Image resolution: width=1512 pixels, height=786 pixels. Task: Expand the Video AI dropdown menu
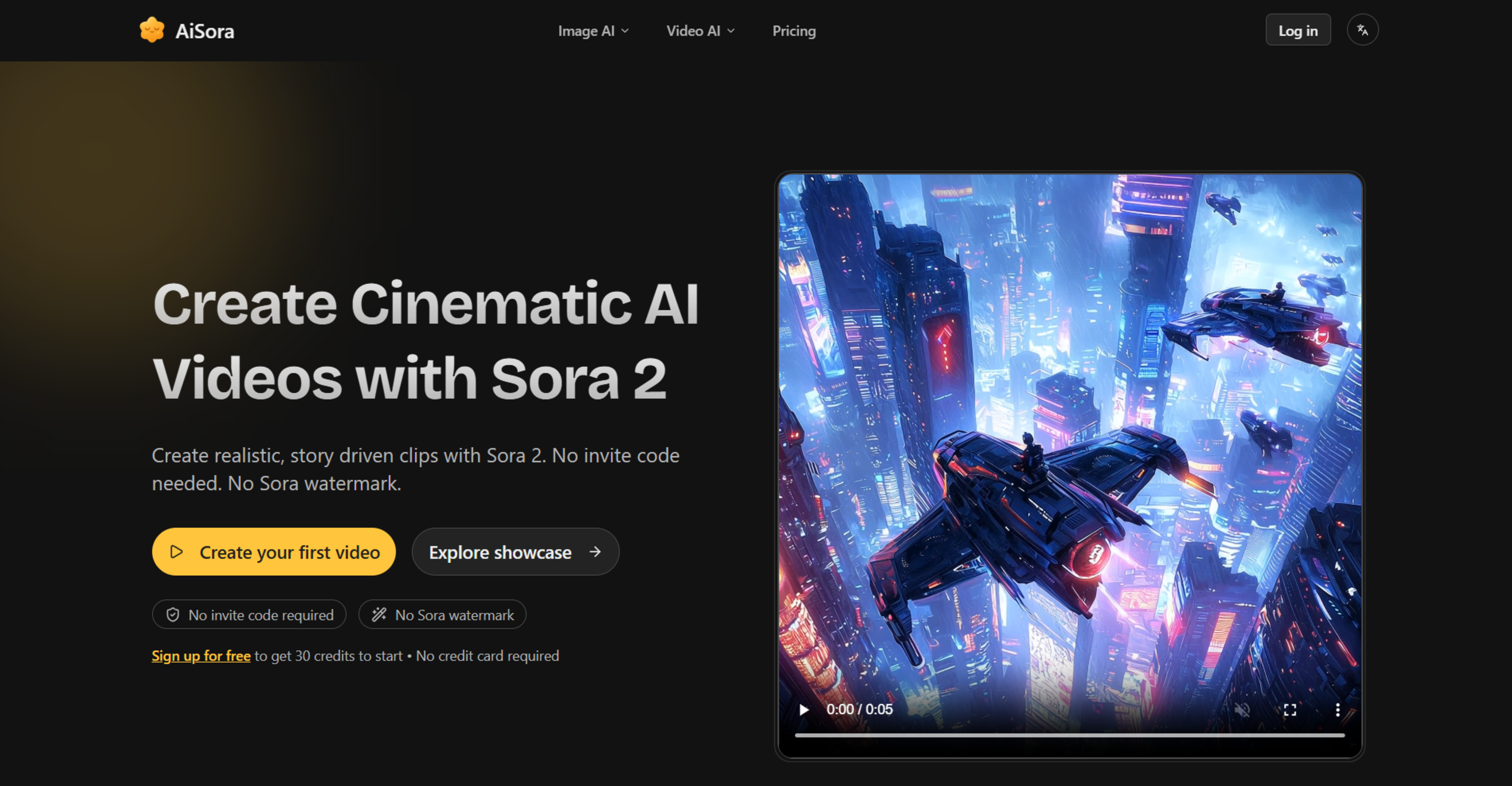click(x=700, y=31)
